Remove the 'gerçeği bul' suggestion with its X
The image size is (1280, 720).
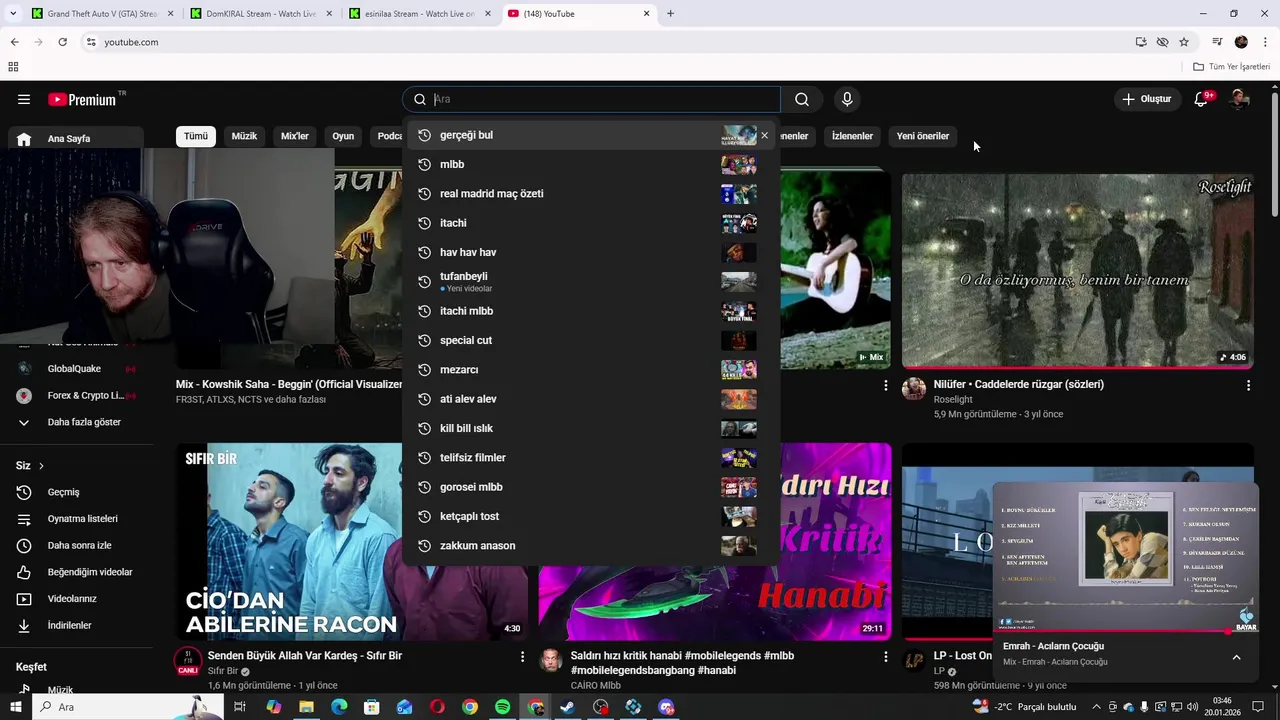click(765, 135)
